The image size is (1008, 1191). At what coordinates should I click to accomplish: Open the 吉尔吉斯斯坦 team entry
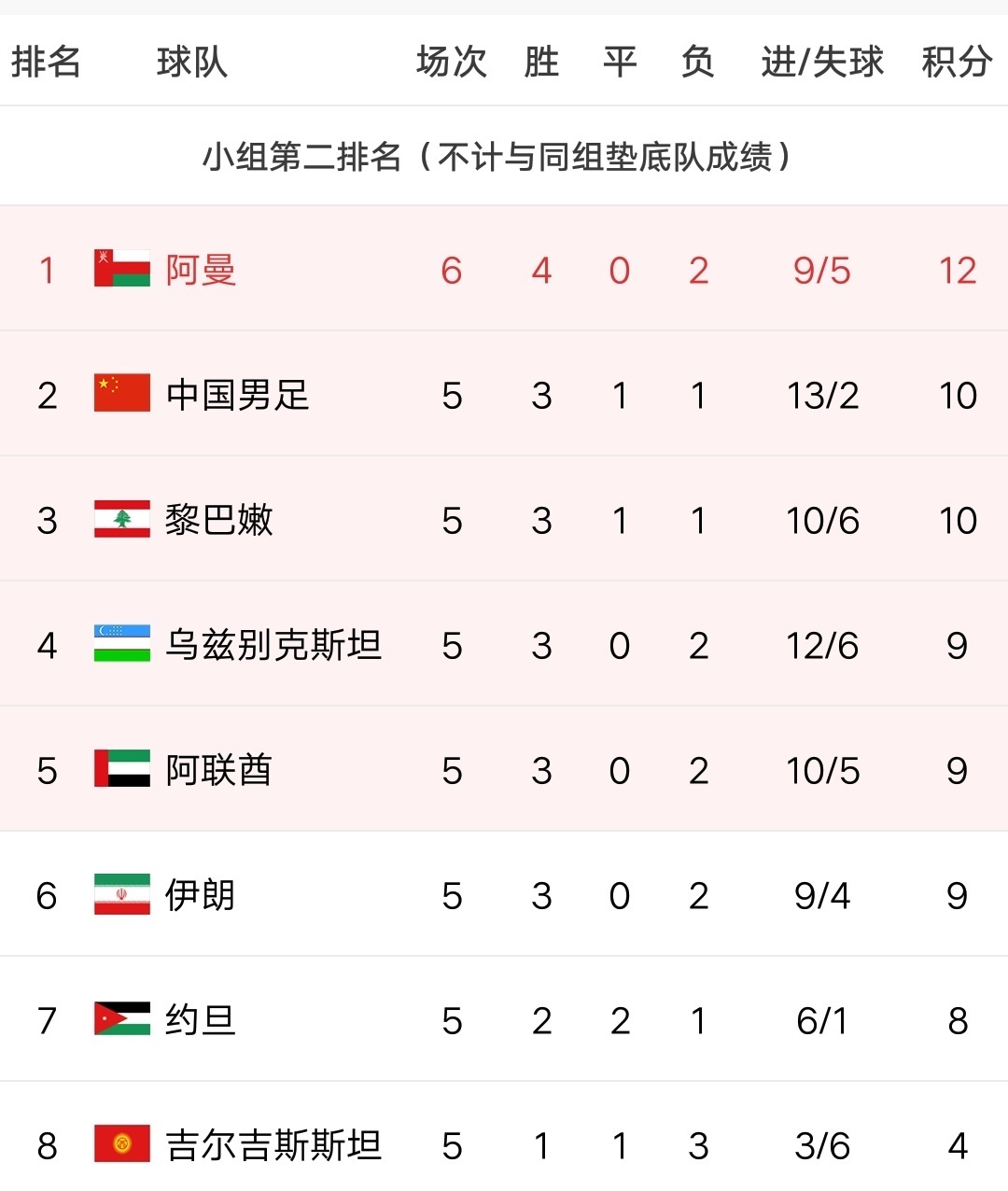click(x=273, y=1145)
